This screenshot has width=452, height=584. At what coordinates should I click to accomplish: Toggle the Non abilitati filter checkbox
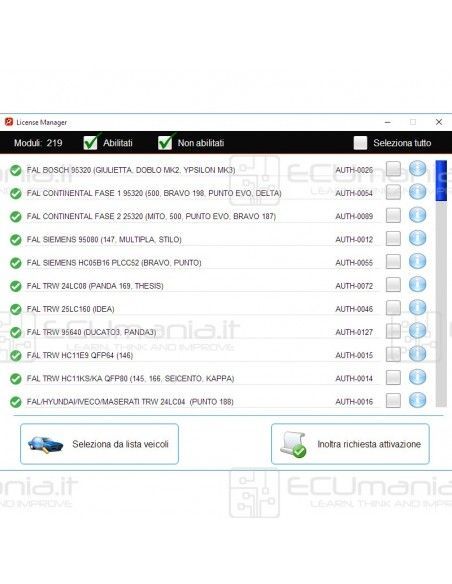pos(165,142)
